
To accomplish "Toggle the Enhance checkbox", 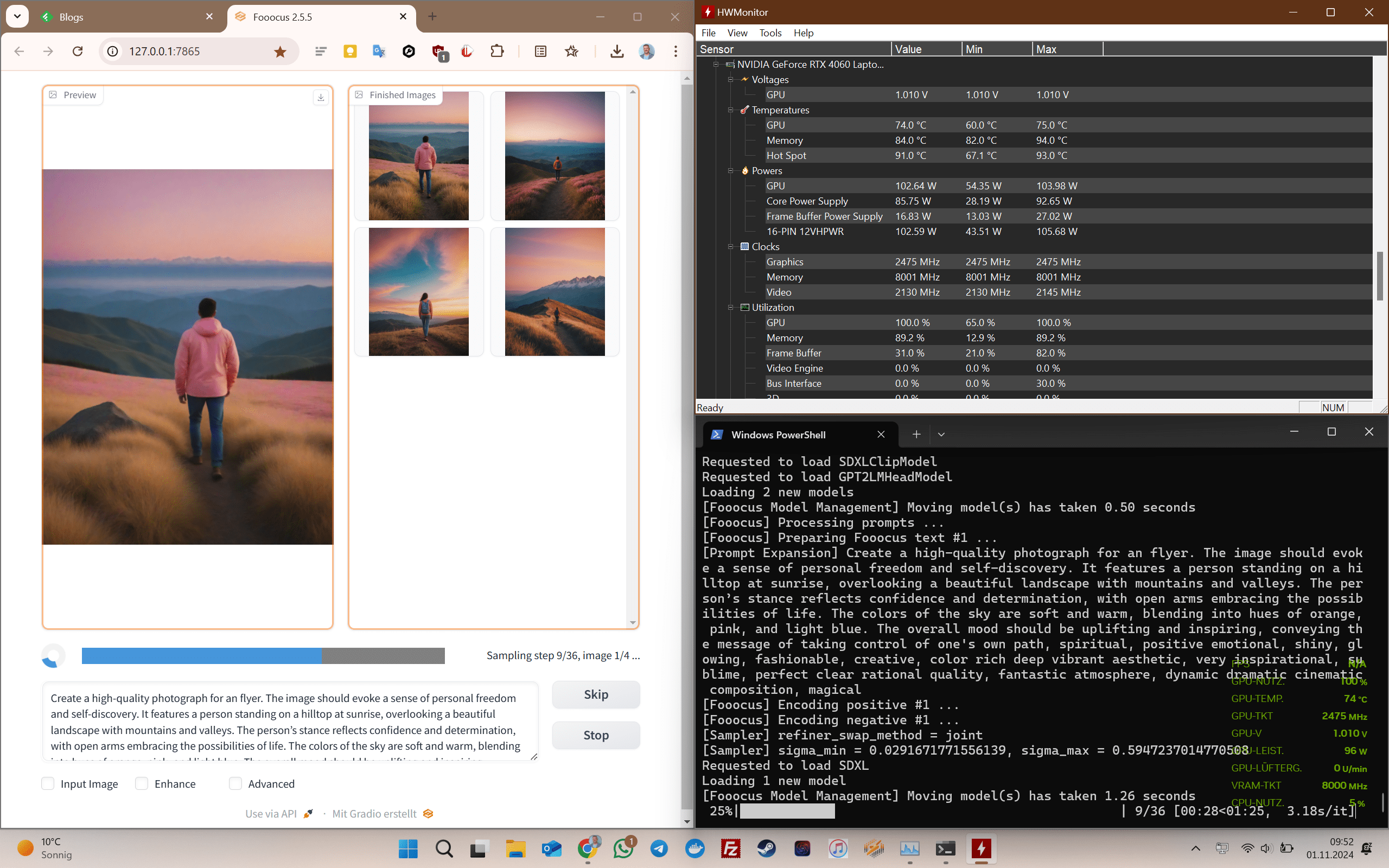I will [142, 783].
